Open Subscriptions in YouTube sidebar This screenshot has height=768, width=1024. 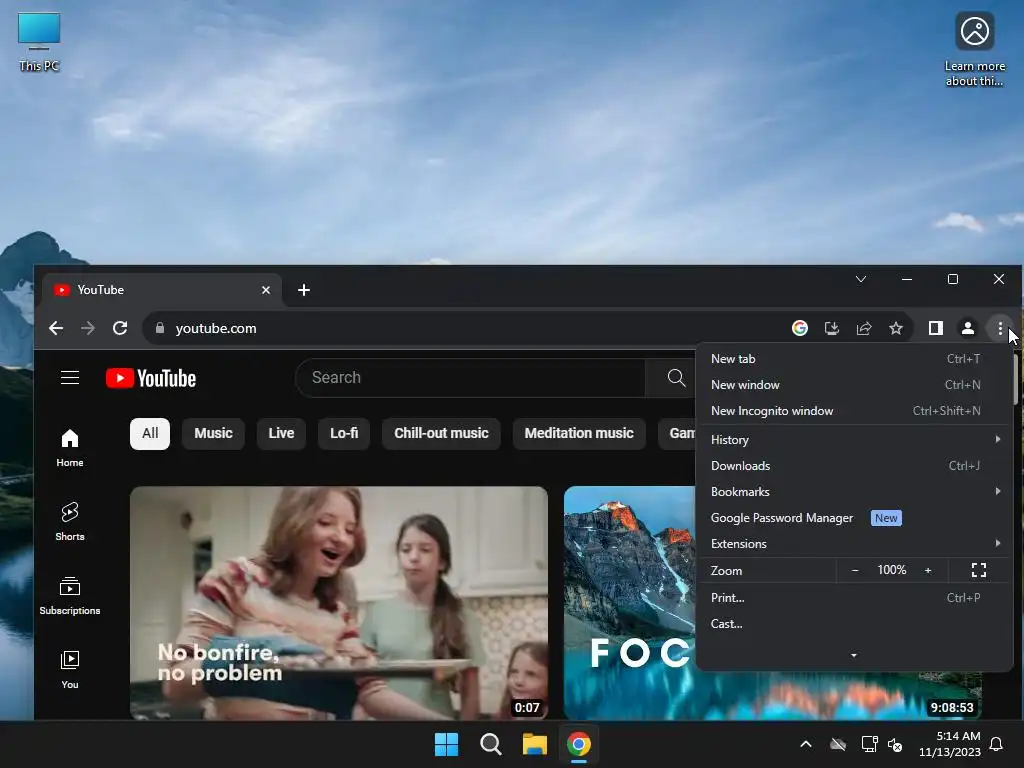click(x=70, y=596)
